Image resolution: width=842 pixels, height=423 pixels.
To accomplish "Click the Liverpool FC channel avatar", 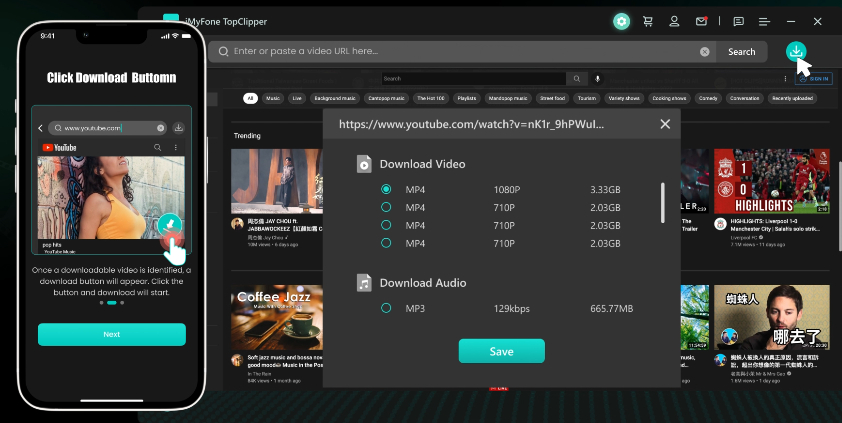I will (x=720, y=224).
